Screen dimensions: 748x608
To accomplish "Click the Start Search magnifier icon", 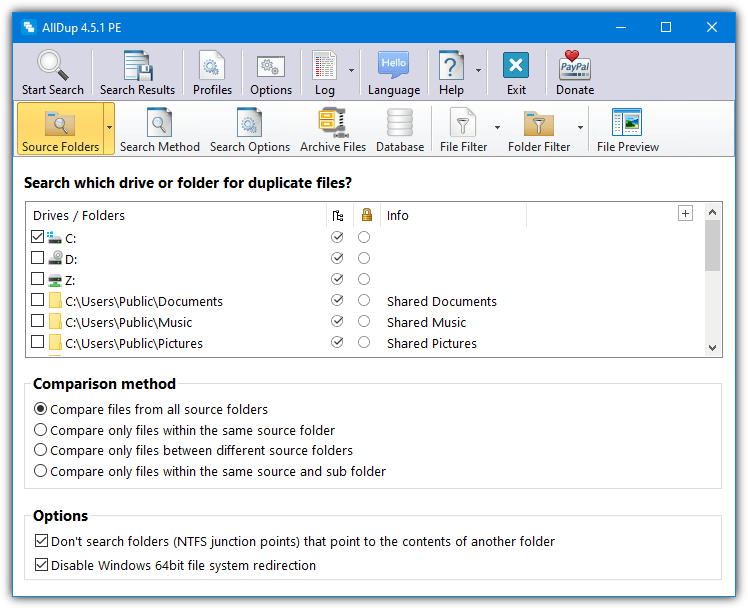I will tap(52, 66).
